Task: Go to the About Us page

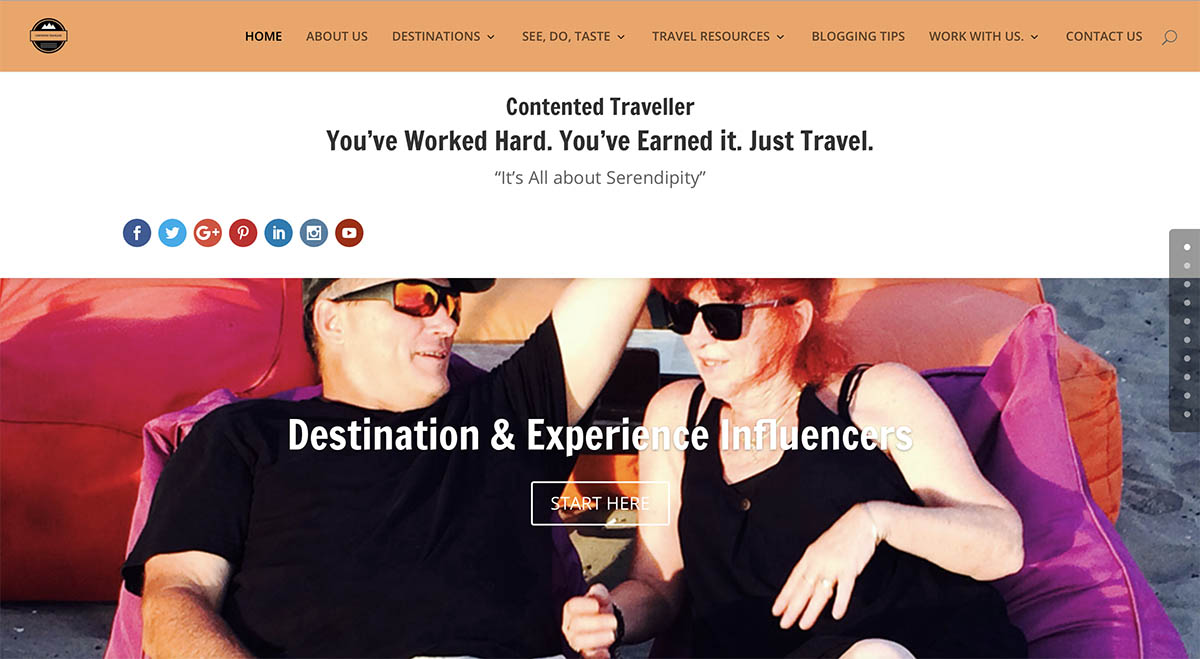Action: 337,36
